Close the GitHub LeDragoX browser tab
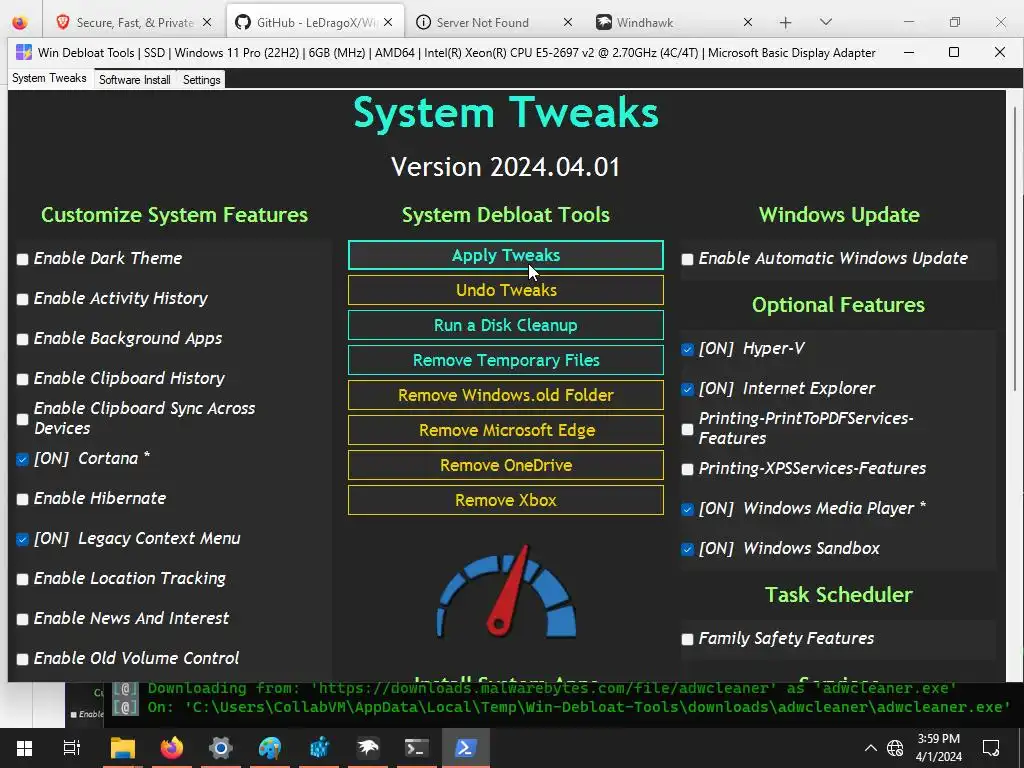The width and height of the screenshot is (1024, 768). coord(388,22)
